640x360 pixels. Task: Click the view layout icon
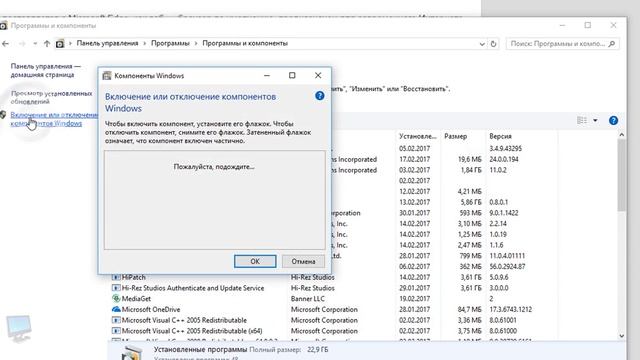582,120
